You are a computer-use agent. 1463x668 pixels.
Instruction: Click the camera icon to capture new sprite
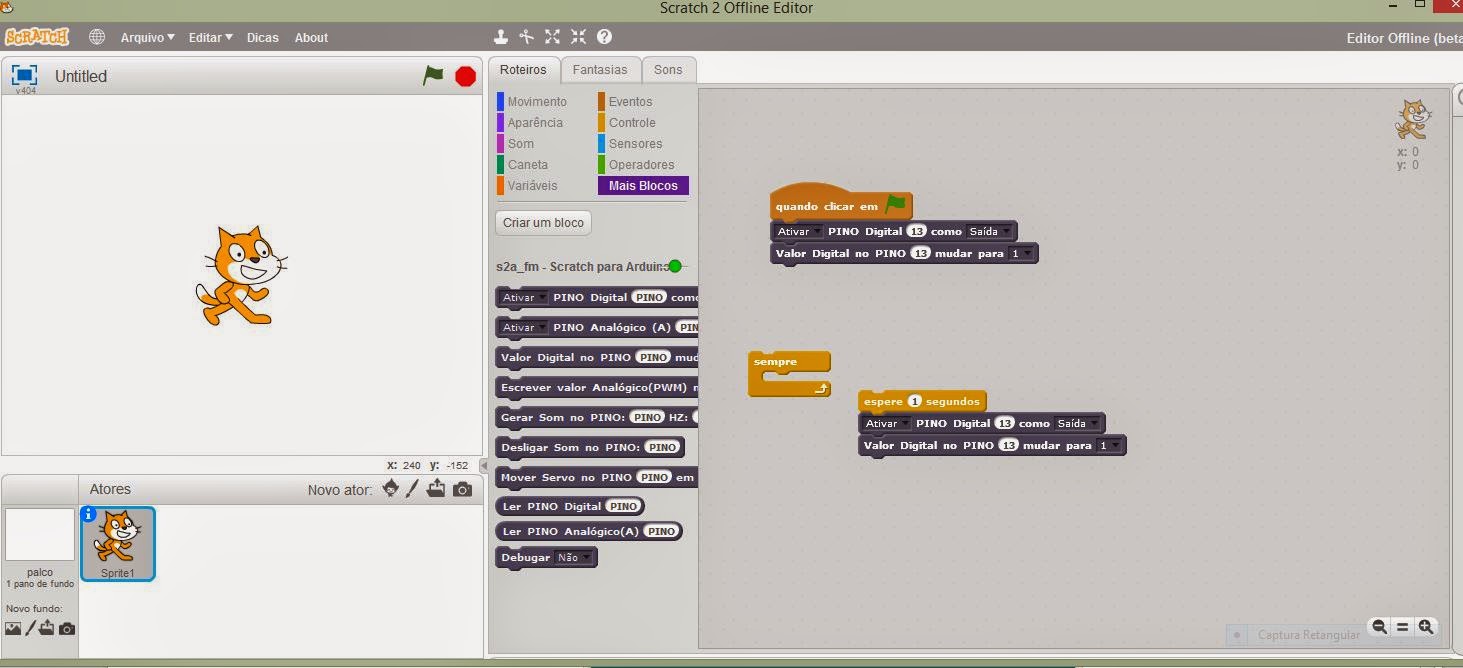click(463, 488)
